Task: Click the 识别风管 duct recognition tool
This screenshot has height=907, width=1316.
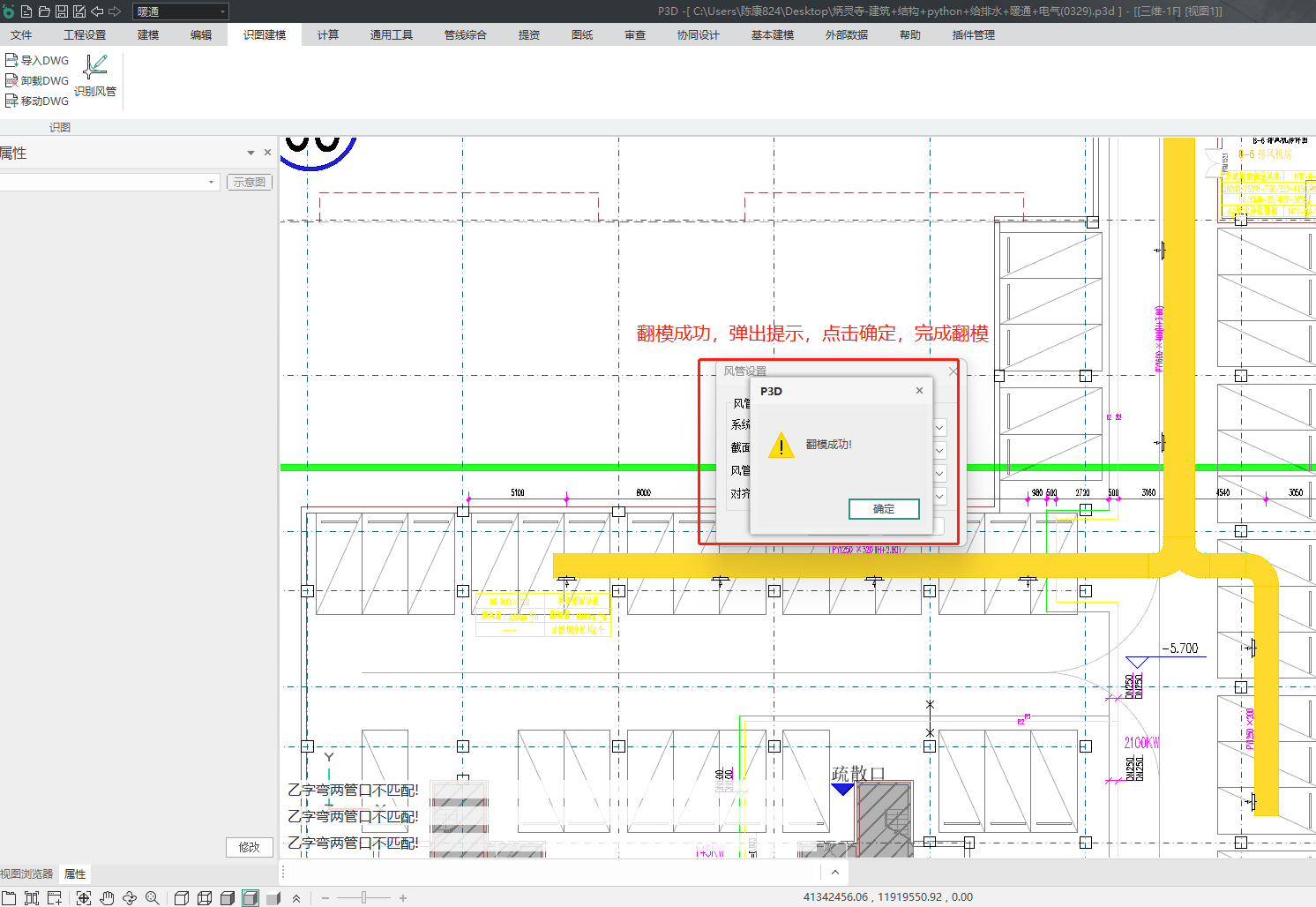Action: click(x=95, y=76)
